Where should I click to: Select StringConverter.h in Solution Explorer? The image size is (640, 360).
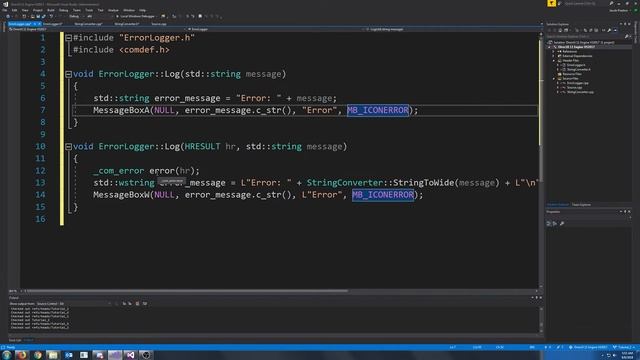[x=578, y=69]
